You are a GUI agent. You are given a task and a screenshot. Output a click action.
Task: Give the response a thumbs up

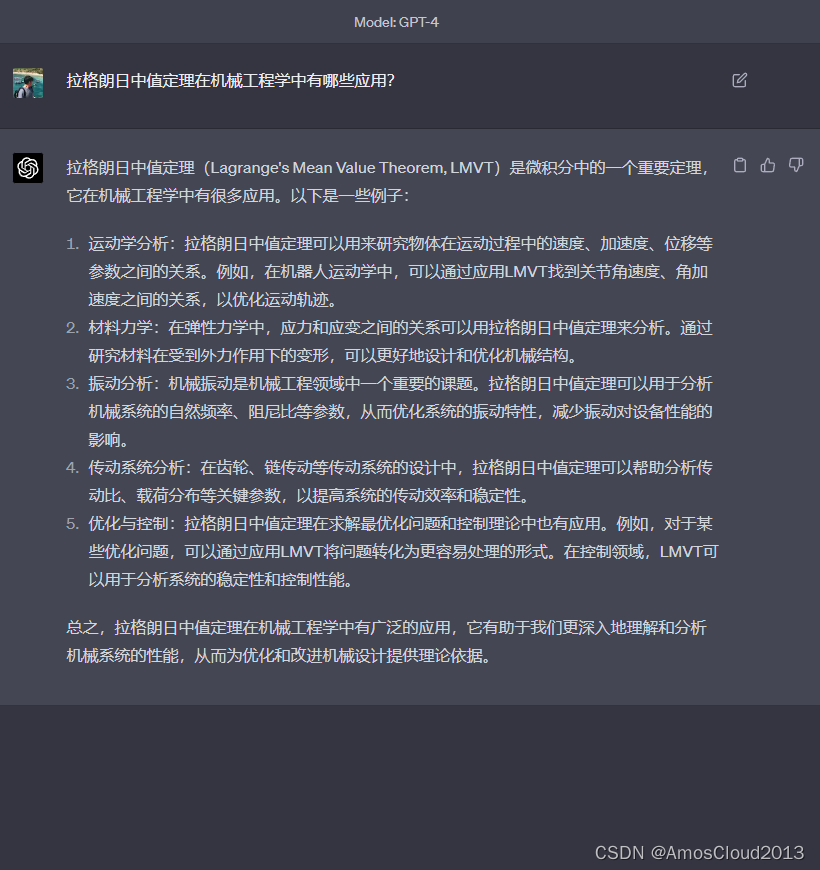click(x=768, y=165)
